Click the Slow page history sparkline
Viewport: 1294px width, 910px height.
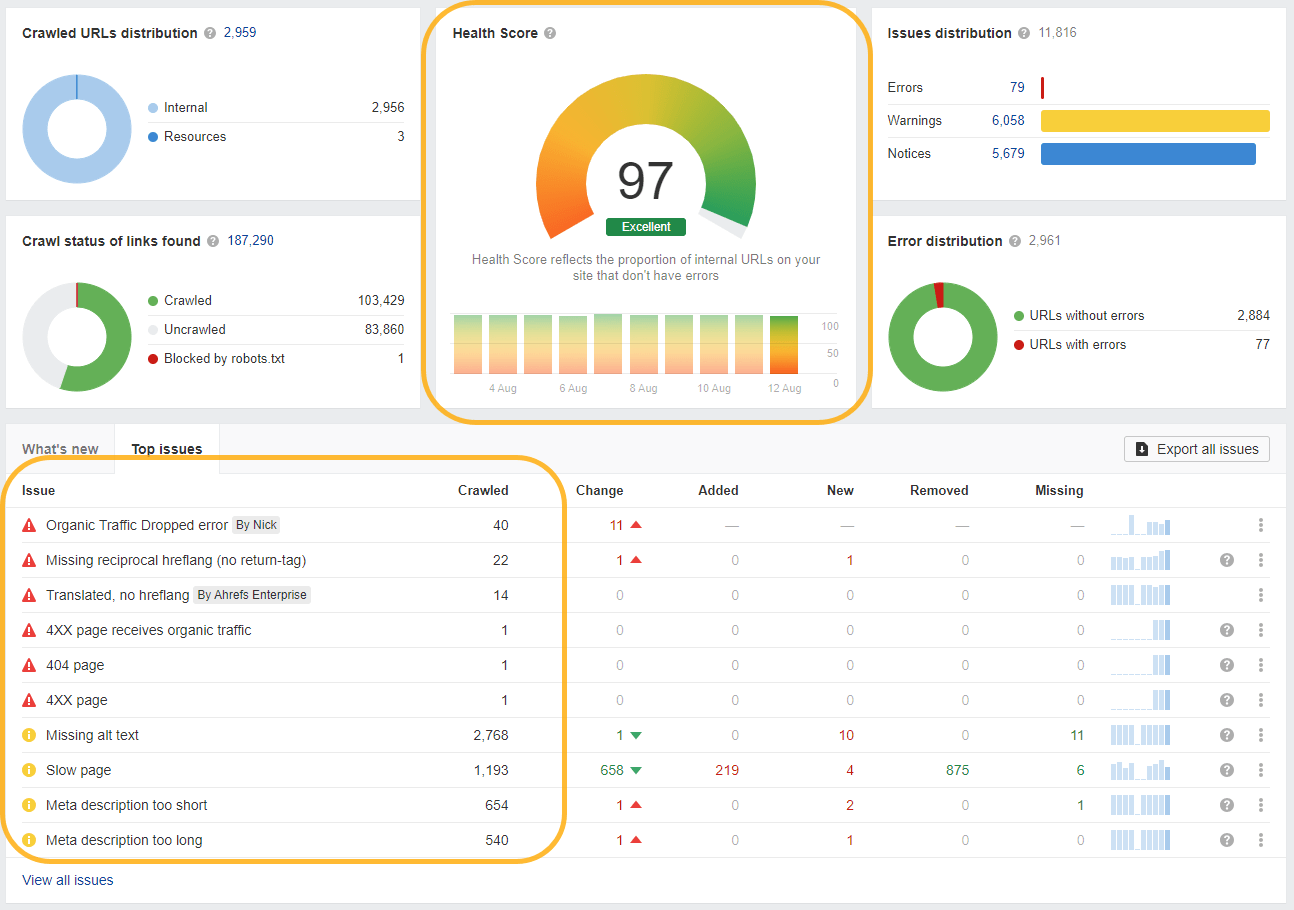click(1140, 770)
